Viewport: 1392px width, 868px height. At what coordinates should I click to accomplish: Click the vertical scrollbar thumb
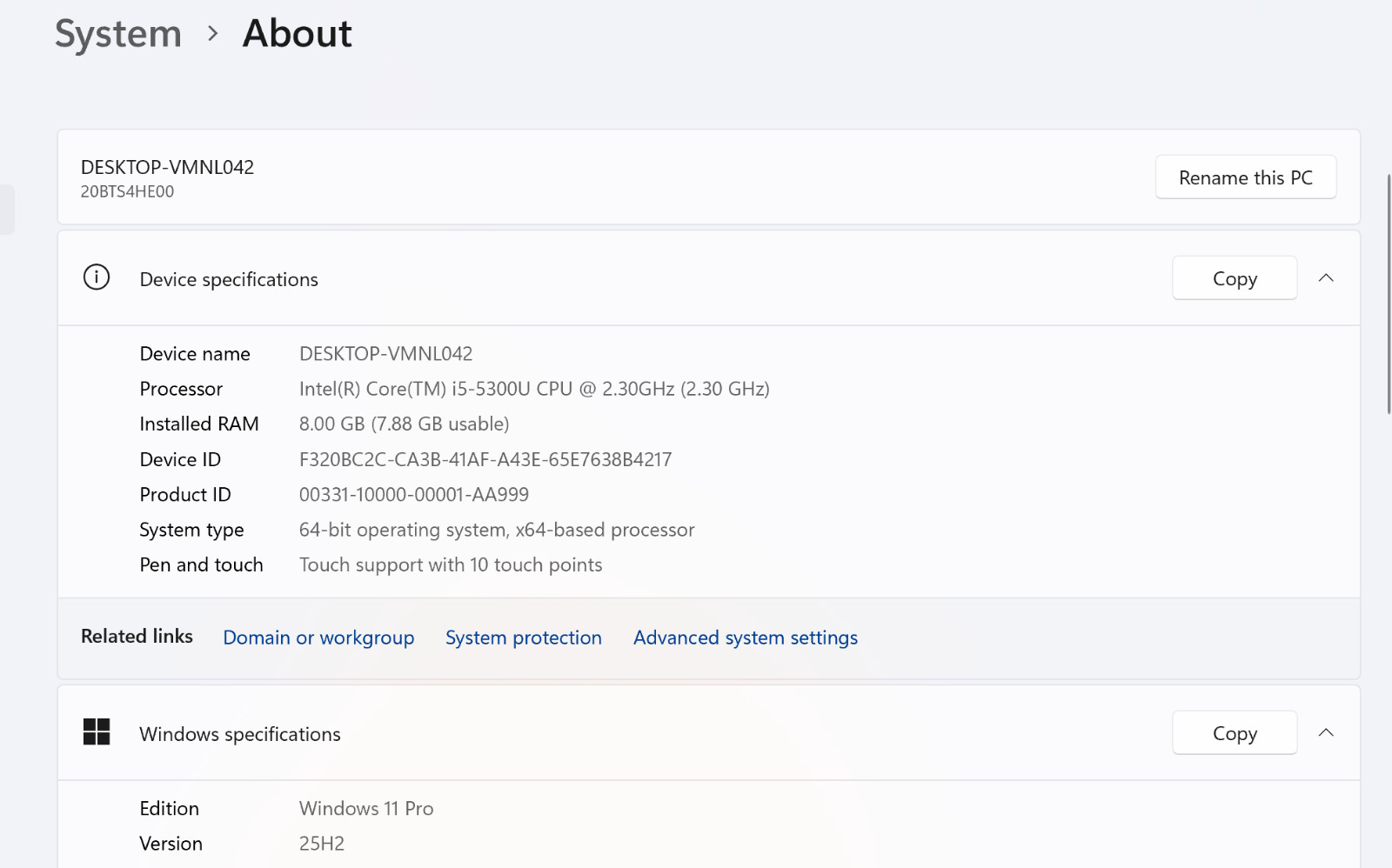pyautogui.click(x=1389, y=294)
